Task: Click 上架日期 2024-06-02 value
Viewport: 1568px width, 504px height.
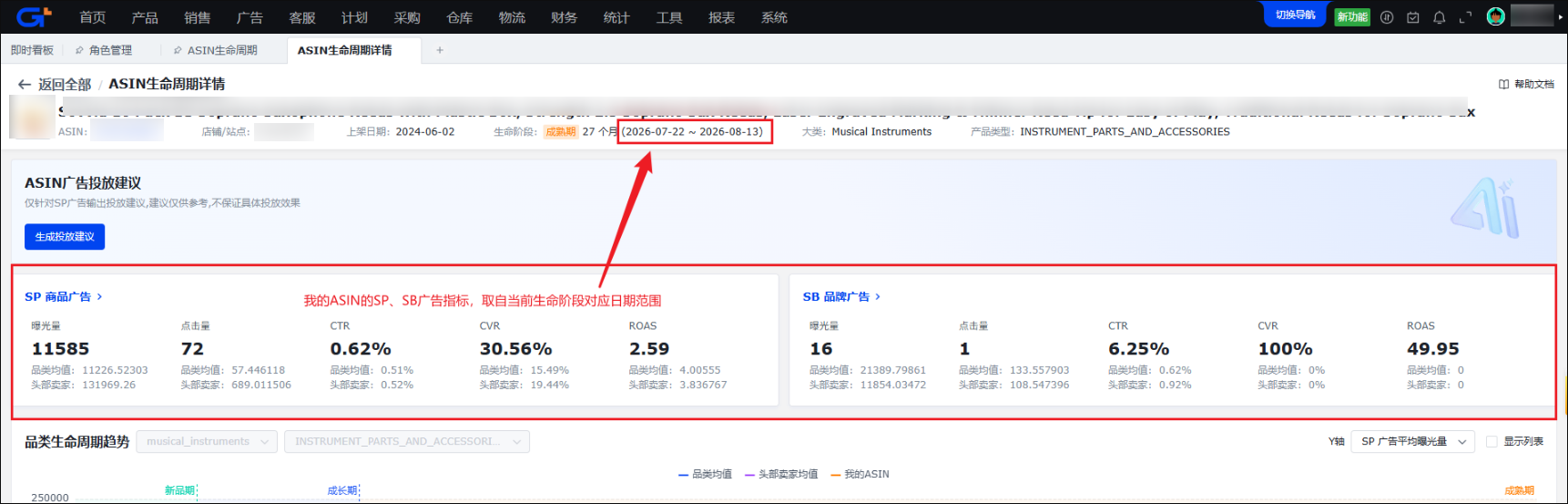Action: point(425,131)
